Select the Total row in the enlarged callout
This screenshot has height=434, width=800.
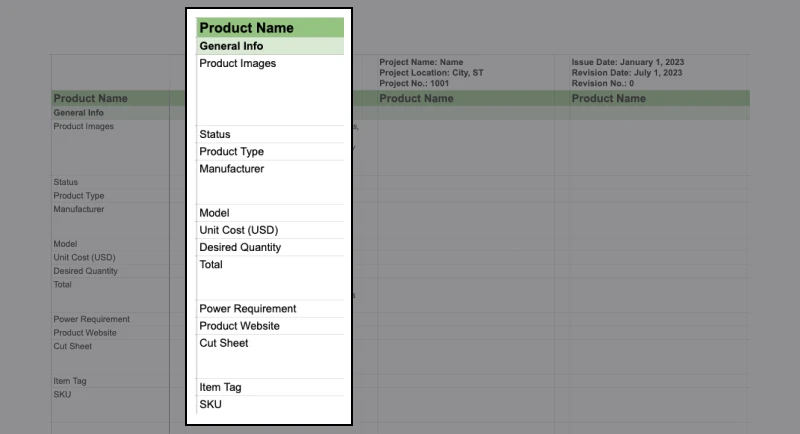pyautogui.click(x=211, y=265)
